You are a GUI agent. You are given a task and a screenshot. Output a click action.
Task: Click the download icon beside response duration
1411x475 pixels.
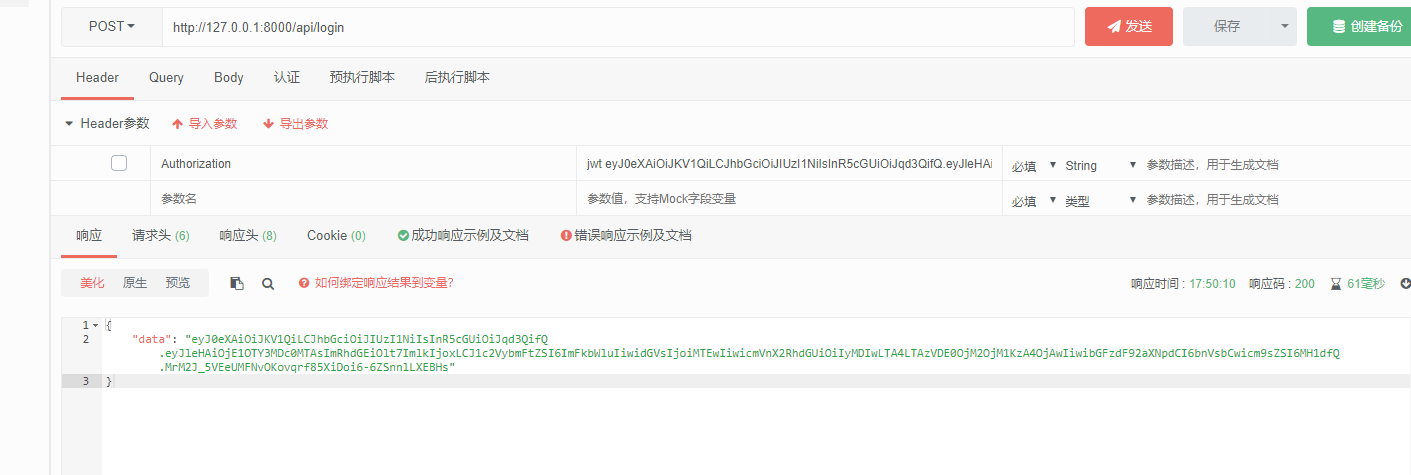point(1405,283)
